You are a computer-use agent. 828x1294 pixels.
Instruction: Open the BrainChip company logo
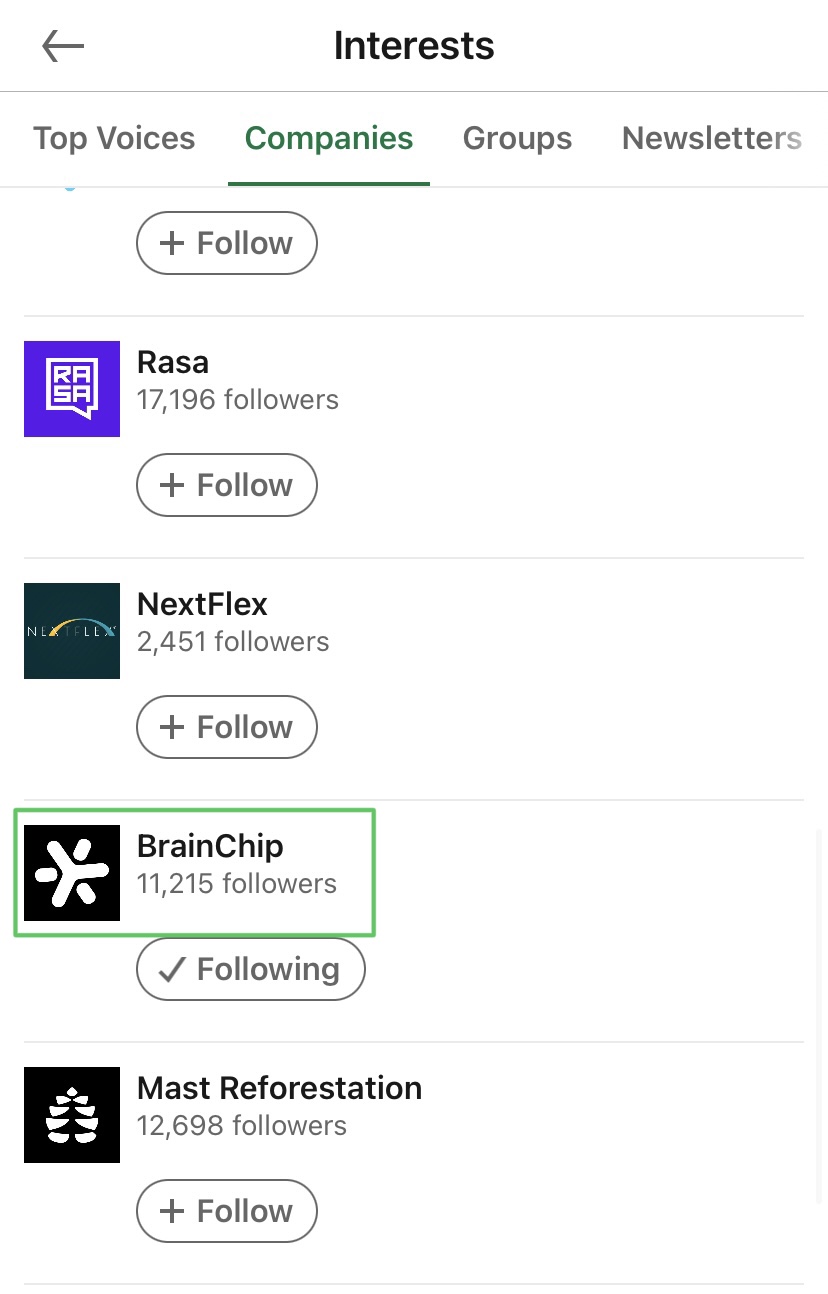click(72, 873)
